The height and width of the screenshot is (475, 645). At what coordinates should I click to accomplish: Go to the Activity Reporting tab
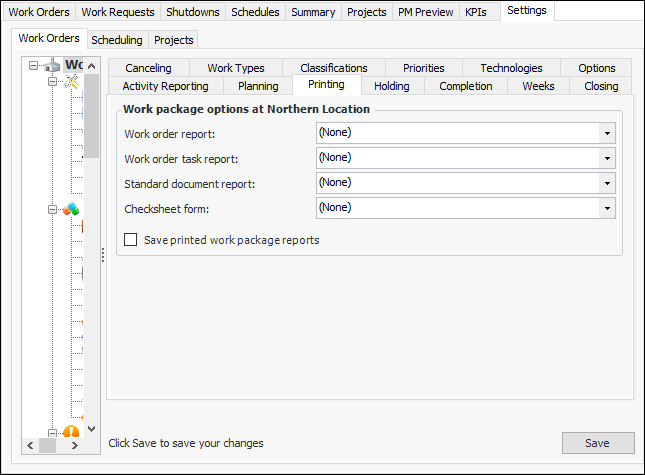165,86
